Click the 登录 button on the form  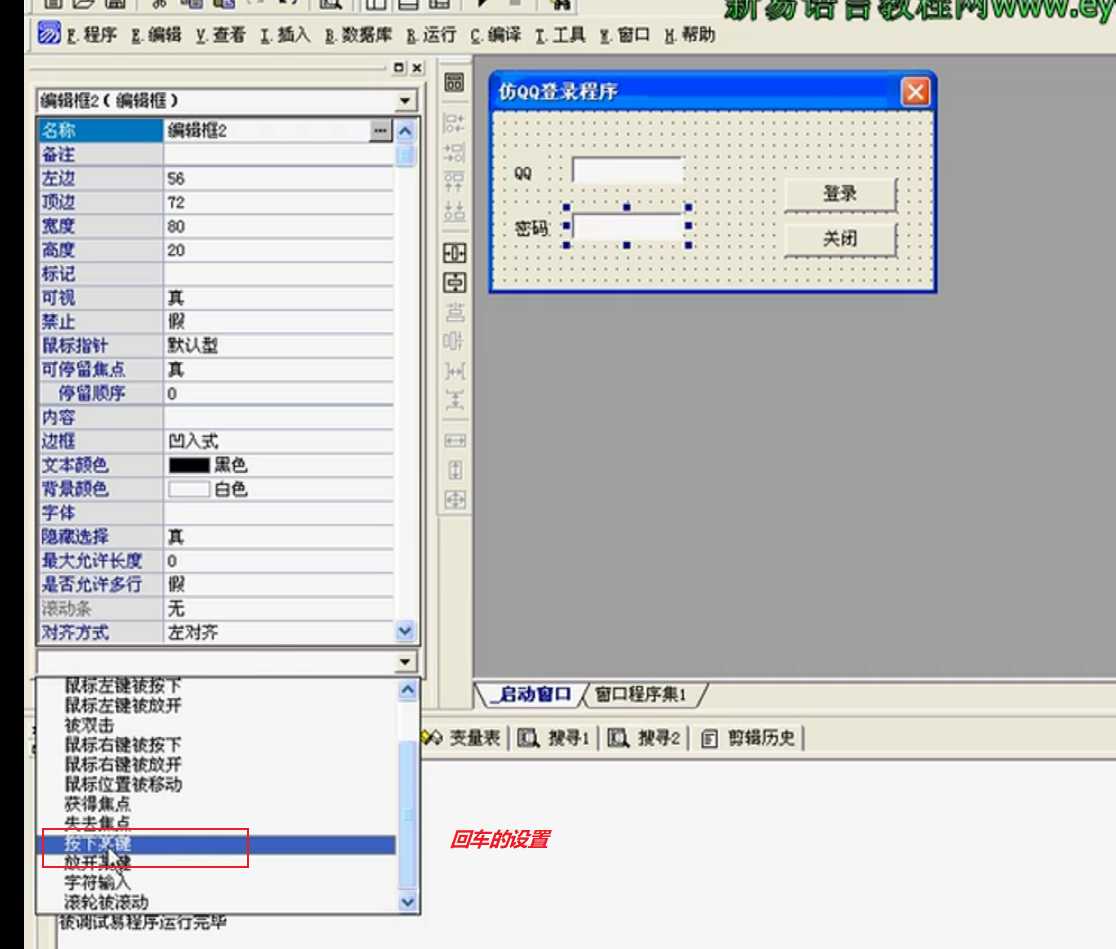click(840, 194)
